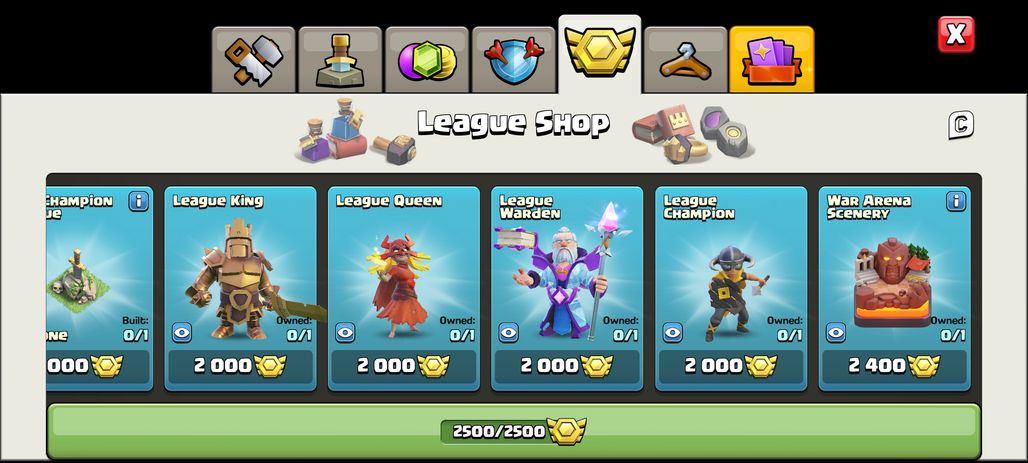
Task: Open the purple cards offers tab
Action: tap(772, 60)
